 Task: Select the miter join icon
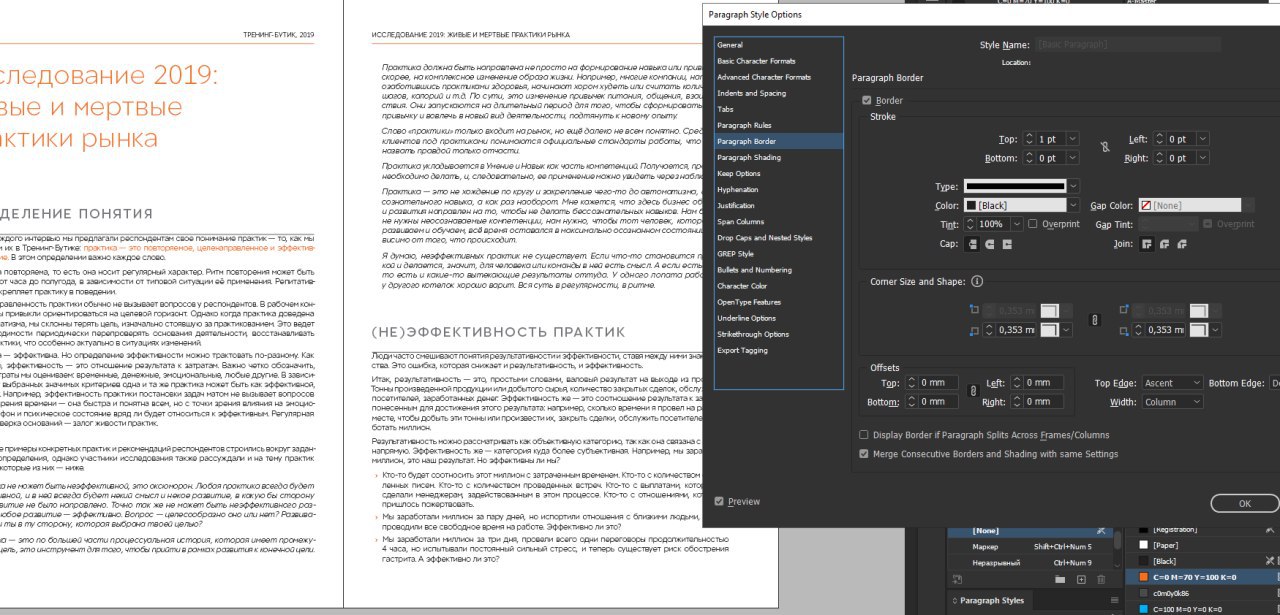[1146, 243]
